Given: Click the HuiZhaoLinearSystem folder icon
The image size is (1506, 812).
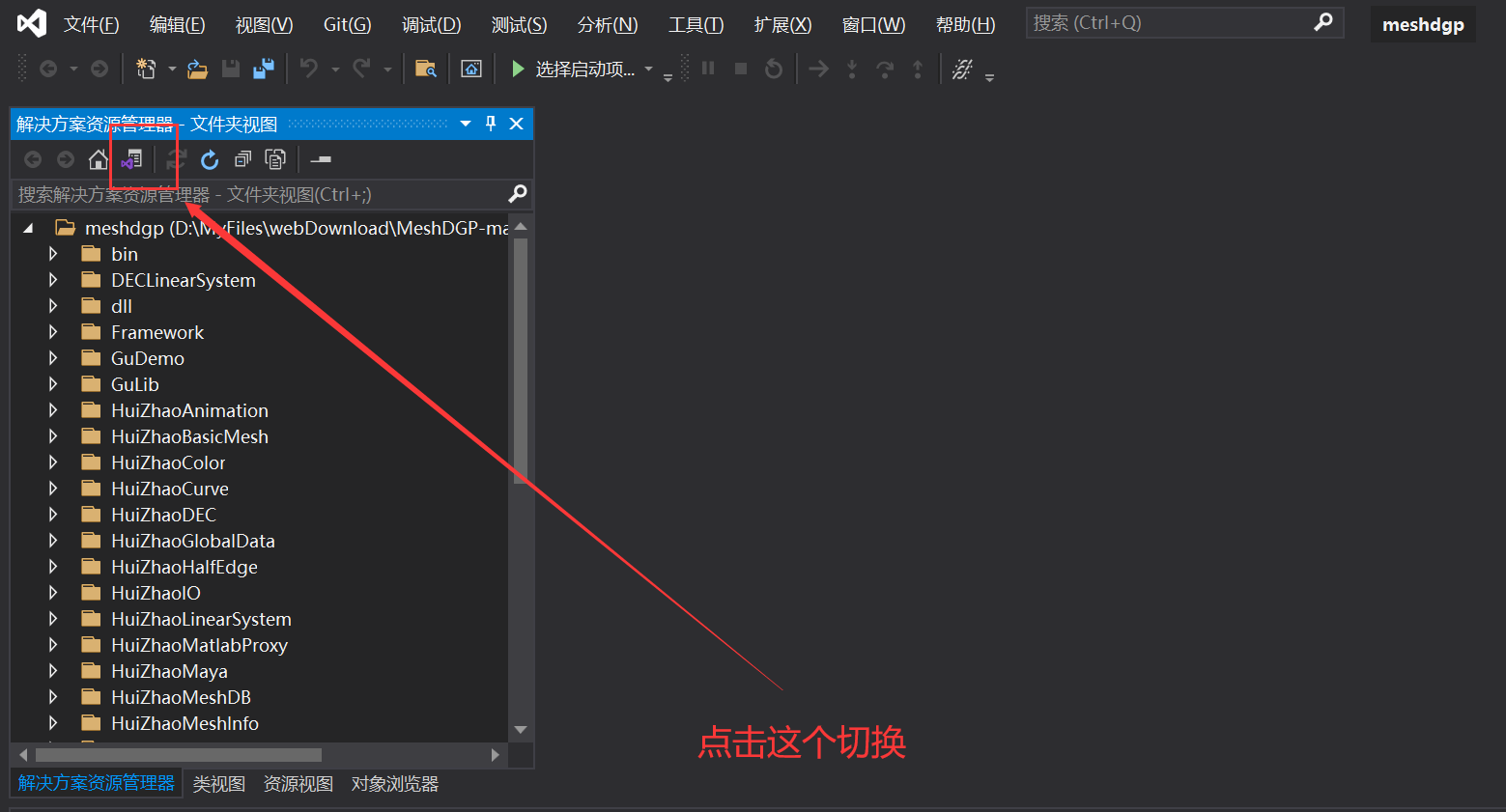Looking at the screenshot, I should click(92, 618).
